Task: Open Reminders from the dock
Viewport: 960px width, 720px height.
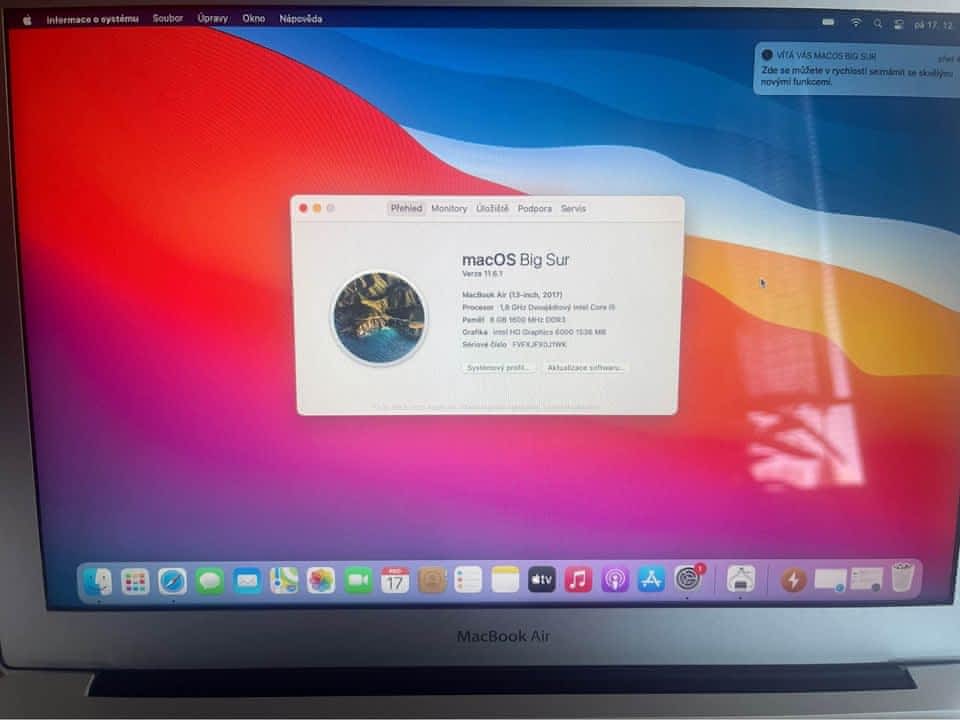Action: pyautogui.click(x=468, y=579)
